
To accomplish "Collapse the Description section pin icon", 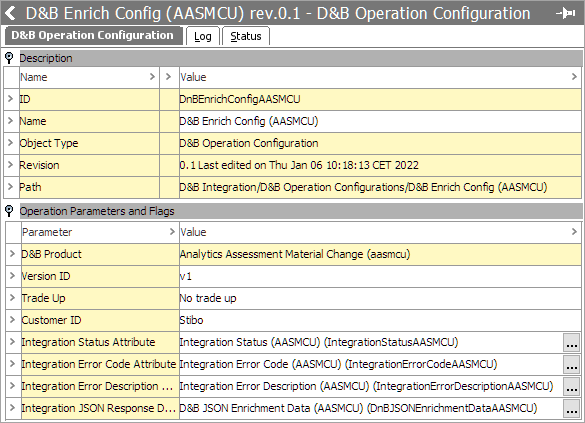I will tap(9, 58).
